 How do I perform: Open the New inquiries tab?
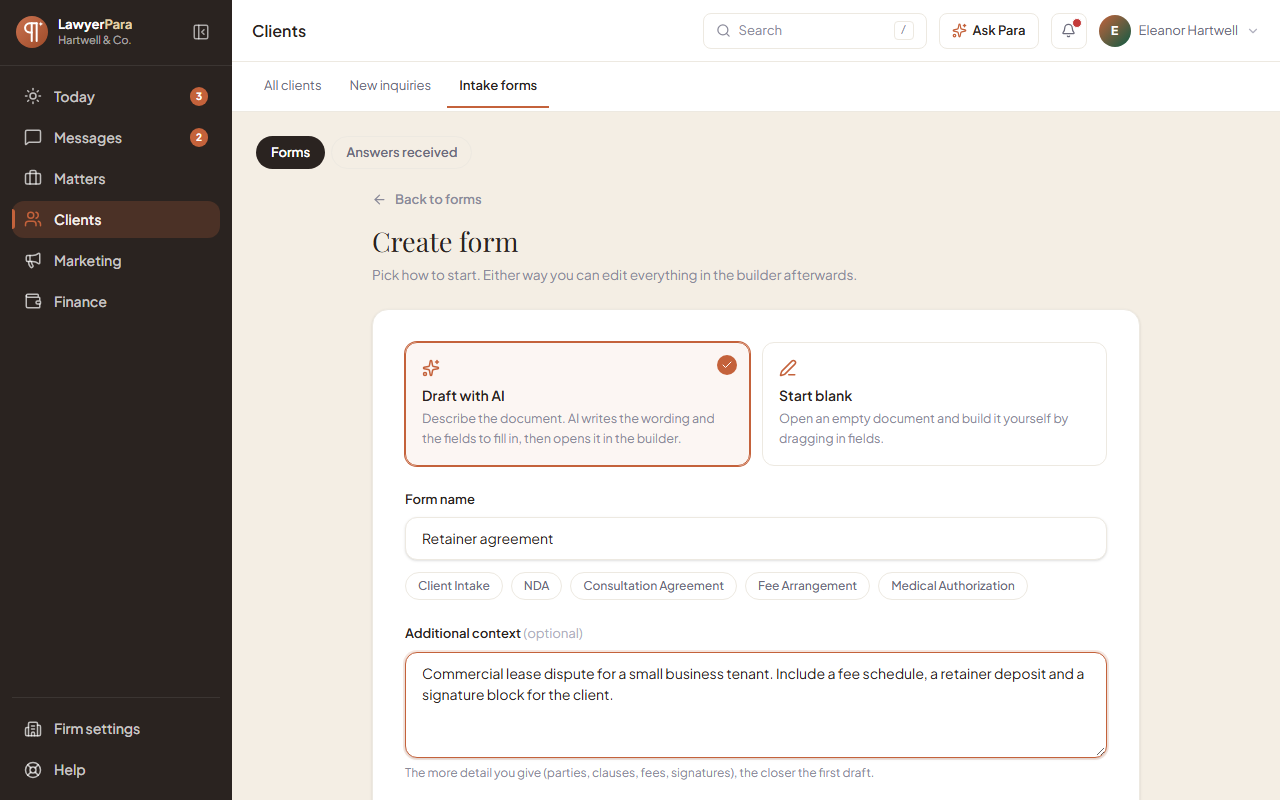(390, 86)
